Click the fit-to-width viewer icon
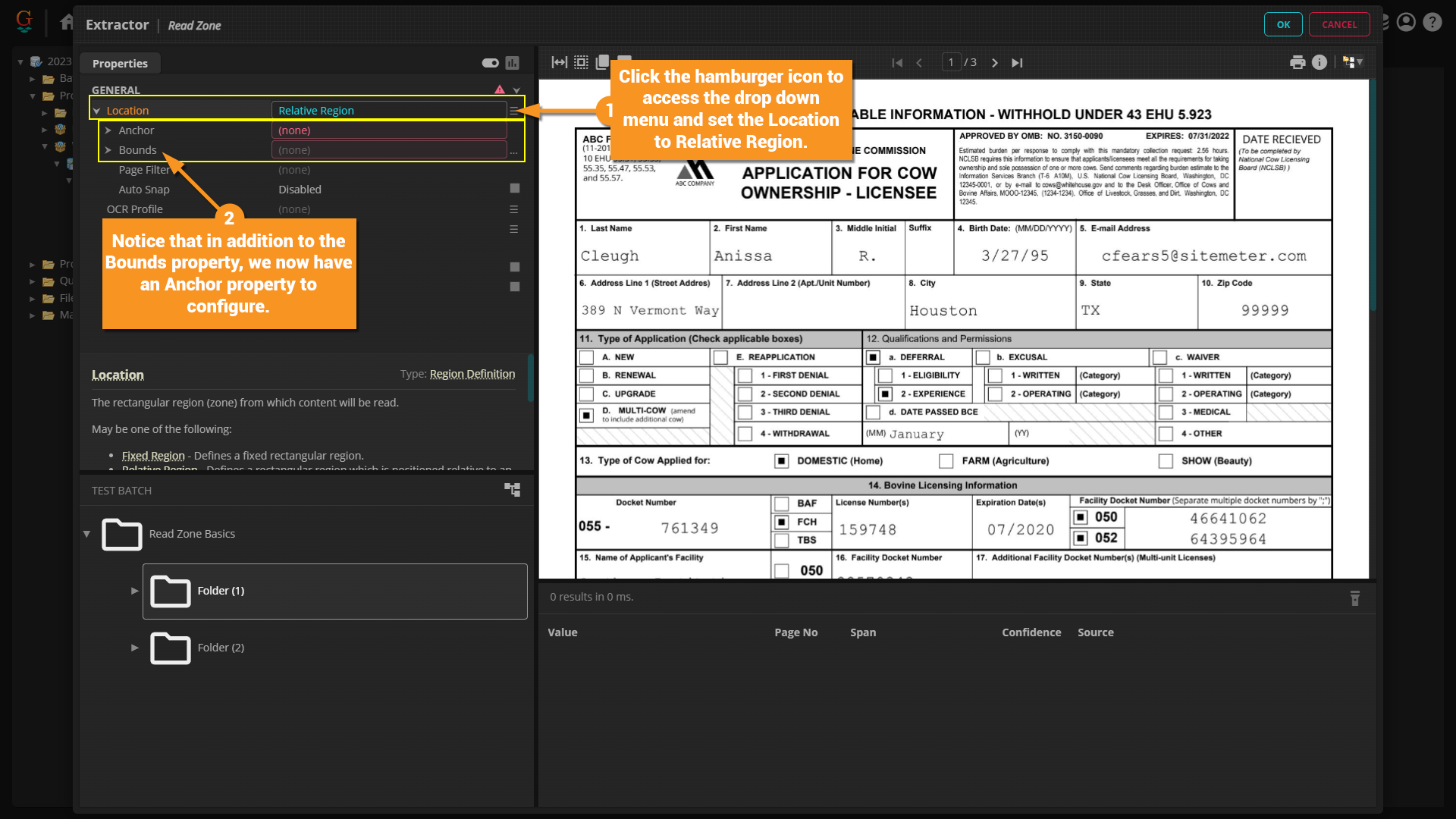This screenshot has width=1456, height=819. 559,62
